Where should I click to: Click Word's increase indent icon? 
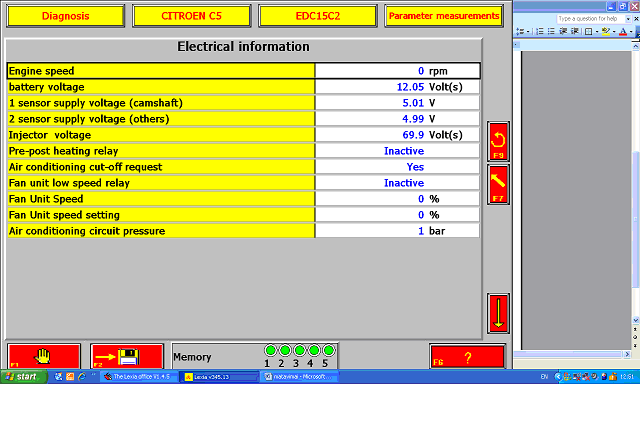tap(575, 31)
